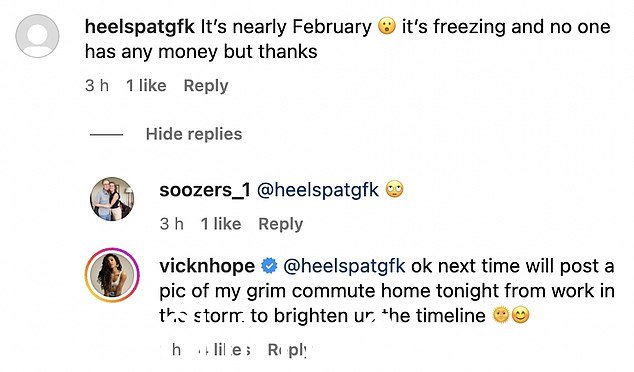Collapse thread with Hide replies
The height and width of the screenshot is (372, 634).
194,134
